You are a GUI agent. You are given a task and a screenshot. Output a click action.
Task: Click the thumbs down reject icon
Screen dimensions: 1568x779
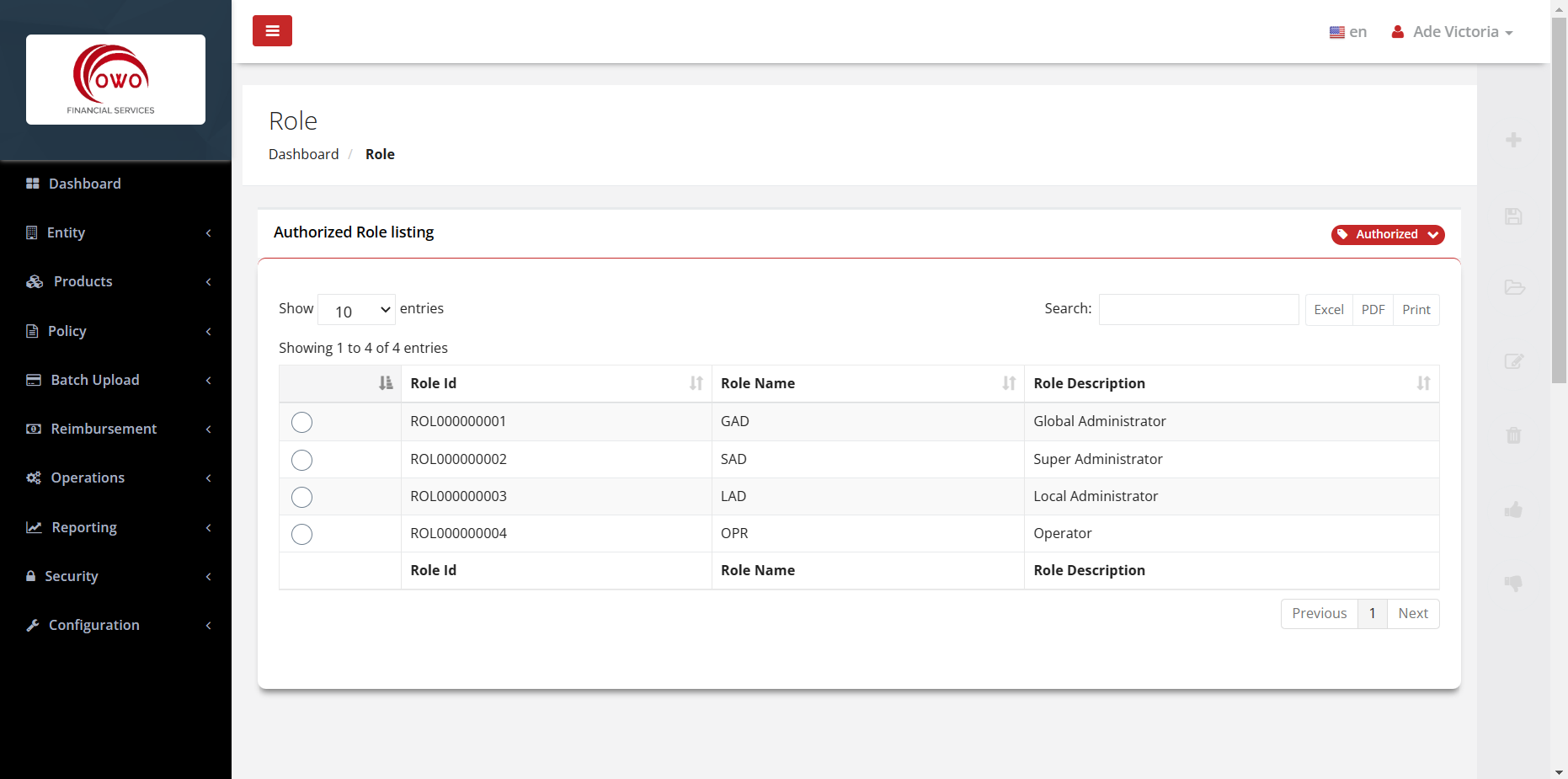(1513, 583)
